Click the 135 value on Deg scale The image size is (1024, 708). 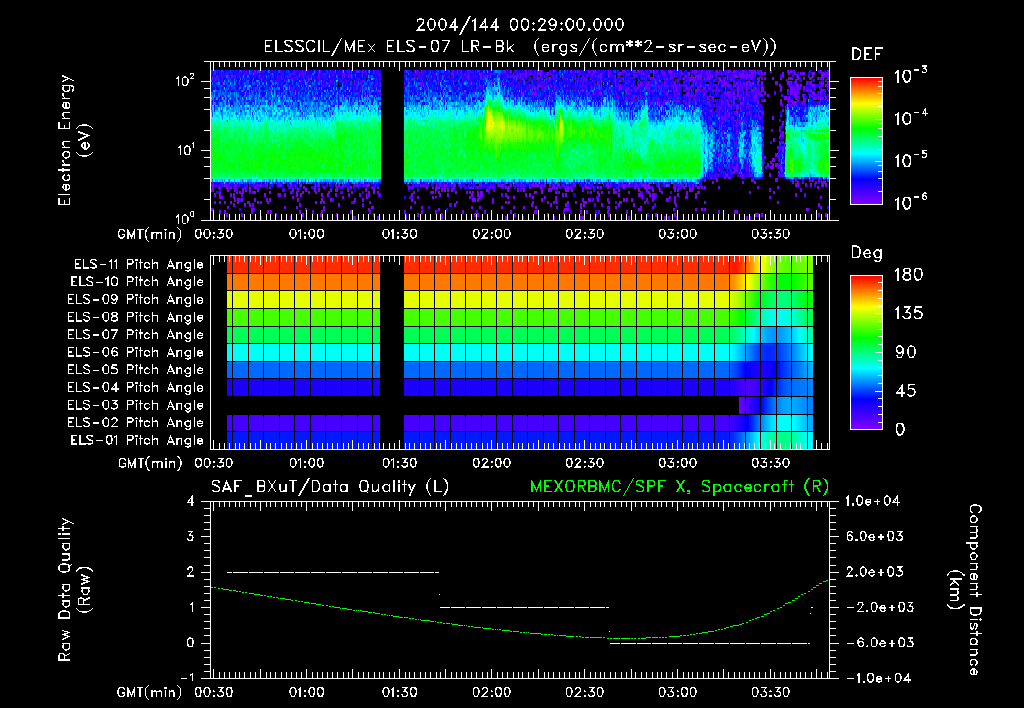point(908,313)
